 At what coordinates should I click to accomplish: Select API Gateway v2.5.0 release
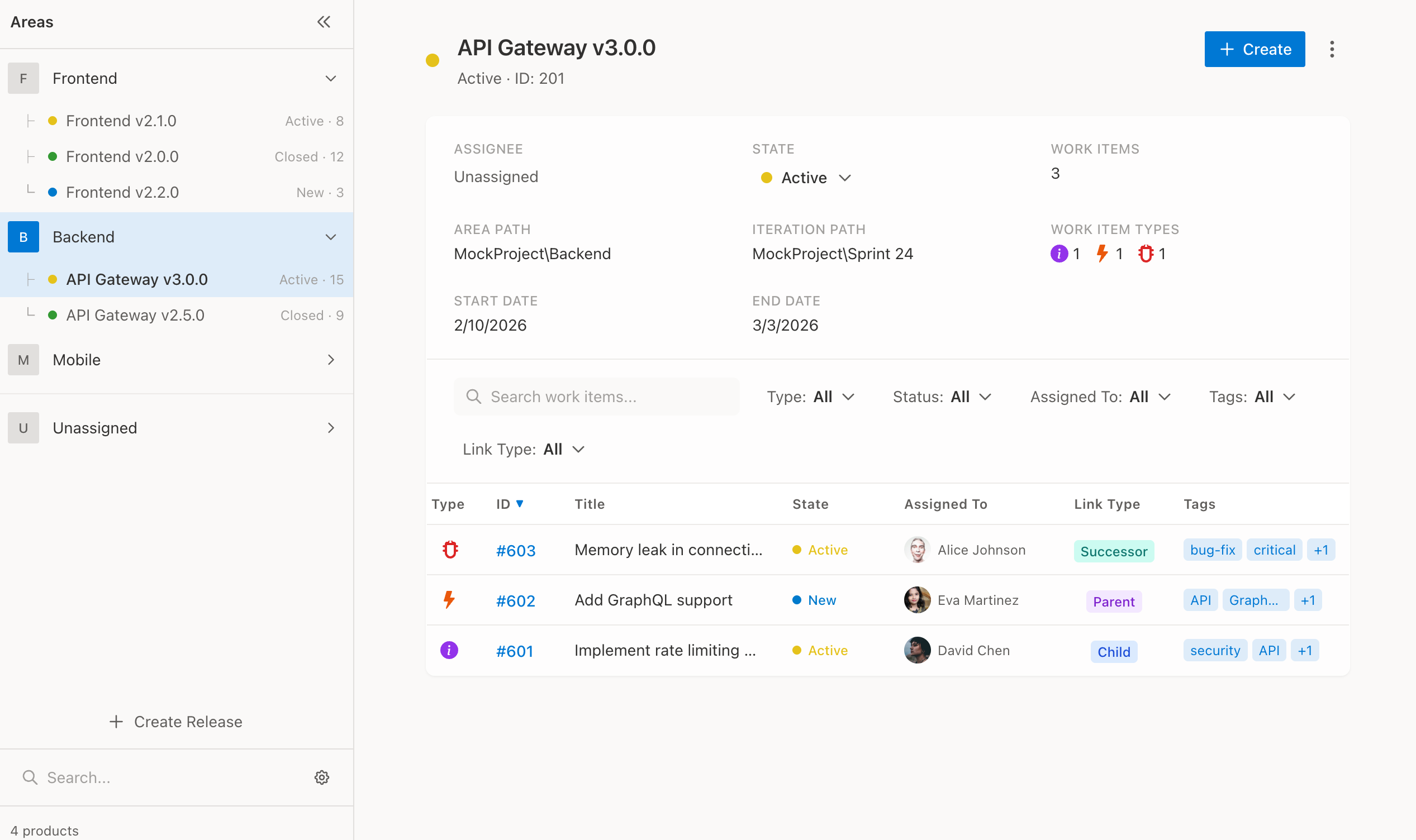pyautogui.click(x=135, y=316)
